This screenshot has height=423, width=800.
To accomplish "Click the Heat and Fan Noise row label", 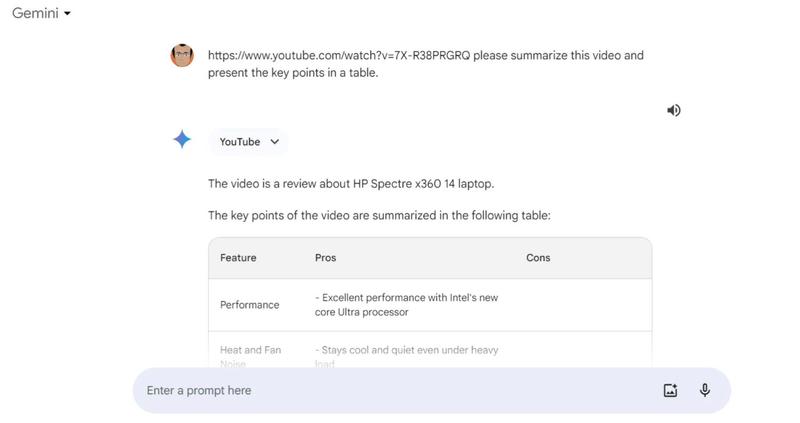I will coord(250,352).
